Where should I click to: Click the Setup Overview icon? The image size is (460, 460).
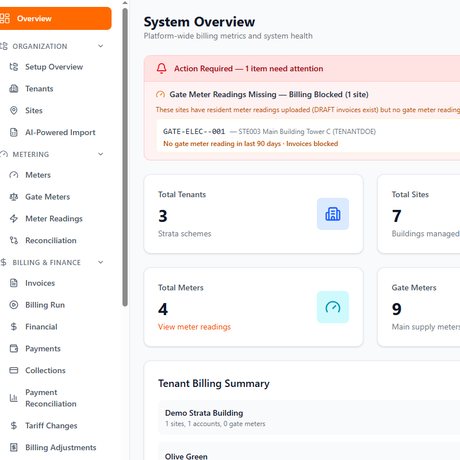pyautogui.click(x=14, y=67)
